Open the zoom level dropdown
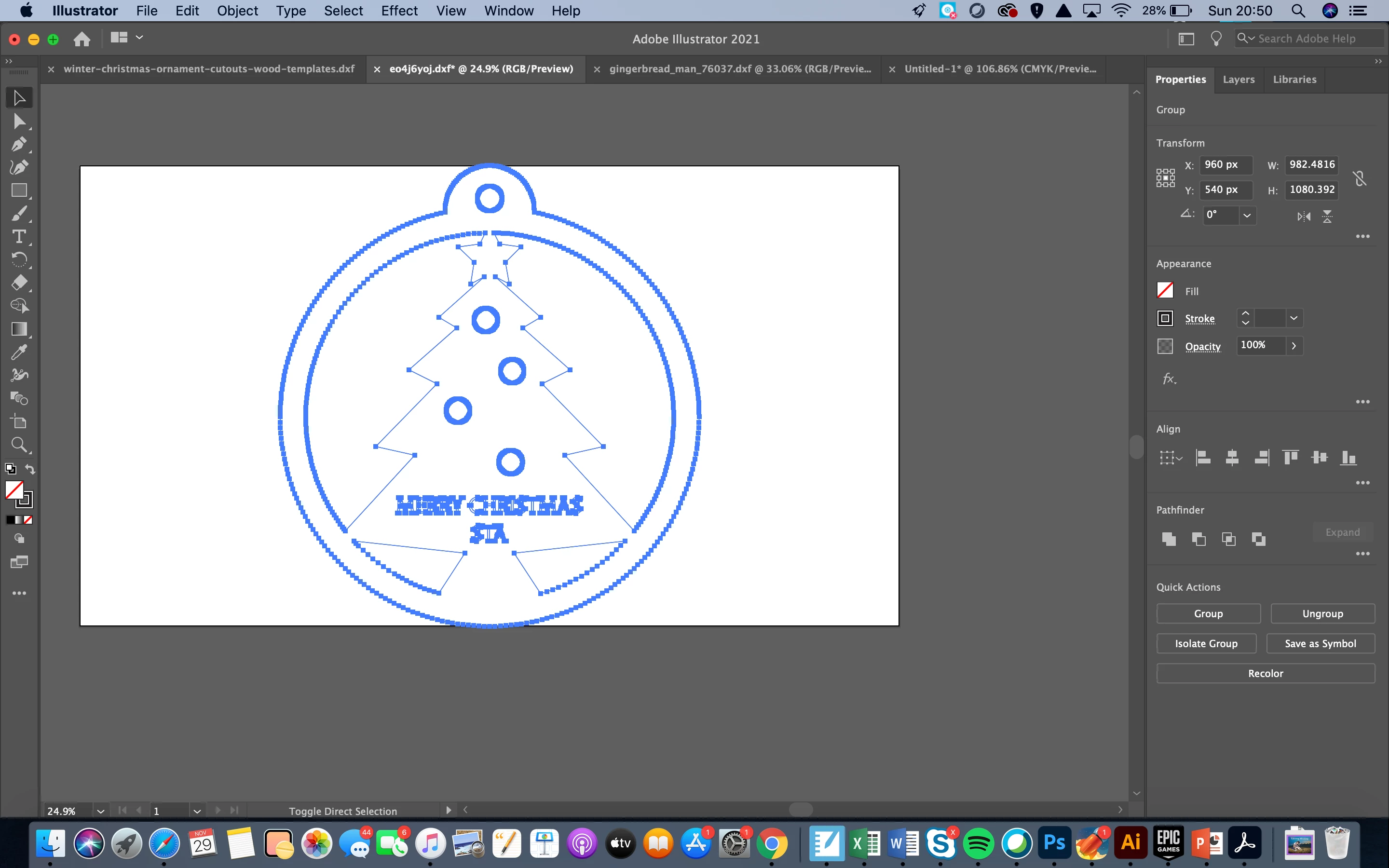 [100, 811]
